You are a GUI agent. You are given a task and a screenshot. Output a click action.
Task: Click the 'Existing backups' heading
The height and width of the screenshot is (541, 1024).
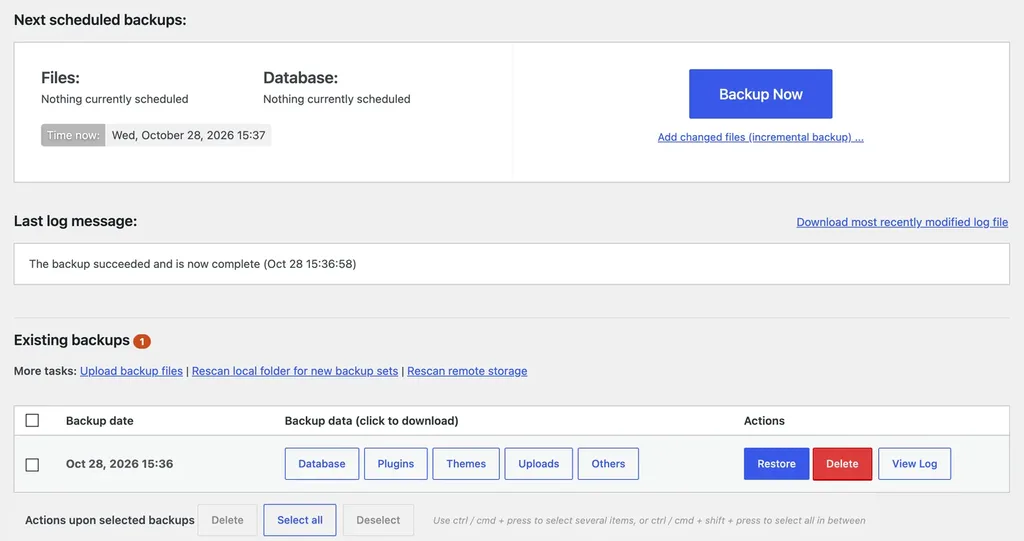pos(72,340)
